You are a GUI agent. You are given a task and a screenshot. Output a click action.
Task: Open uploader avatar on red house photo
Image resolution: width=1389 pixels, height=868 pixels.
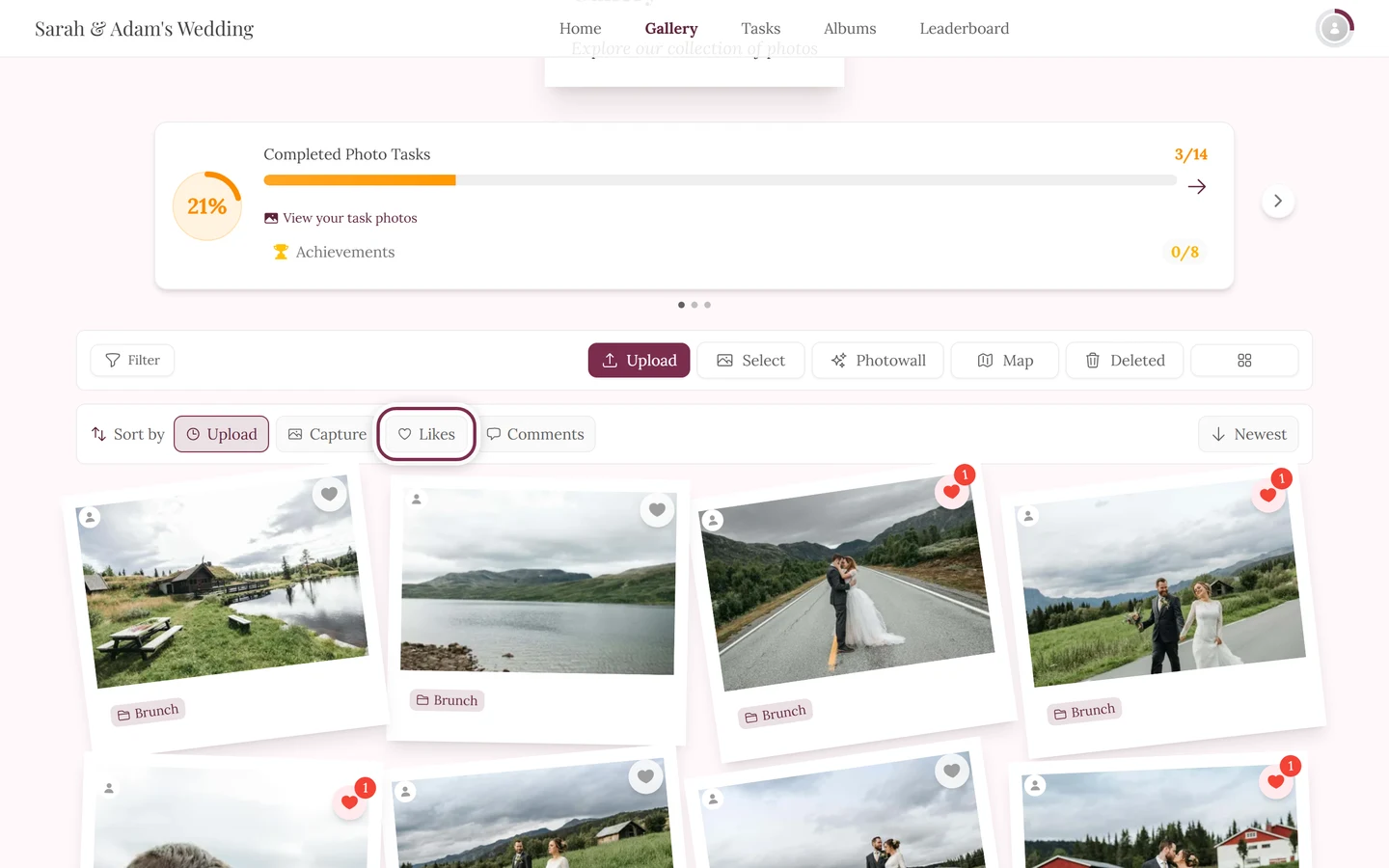coord(1035,786)
